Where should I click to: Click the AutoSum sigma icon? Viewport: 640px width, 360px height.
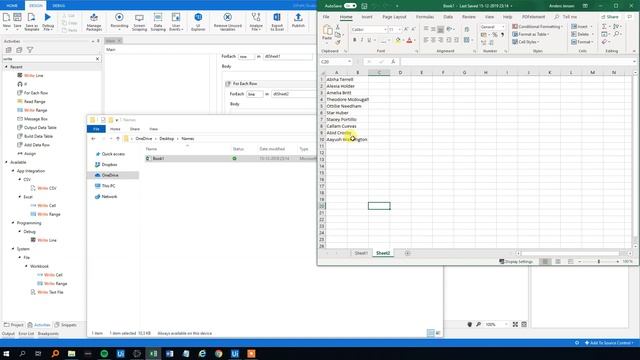[x=604, y=26]
